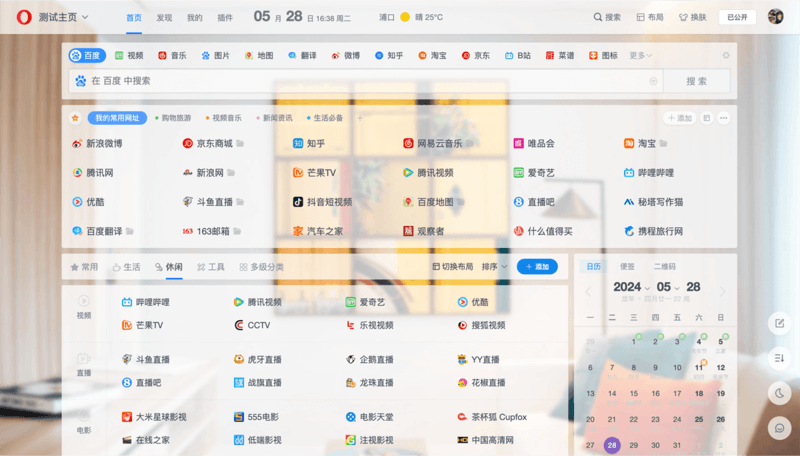Select 知乎 search engine

(x=389, y=56)
